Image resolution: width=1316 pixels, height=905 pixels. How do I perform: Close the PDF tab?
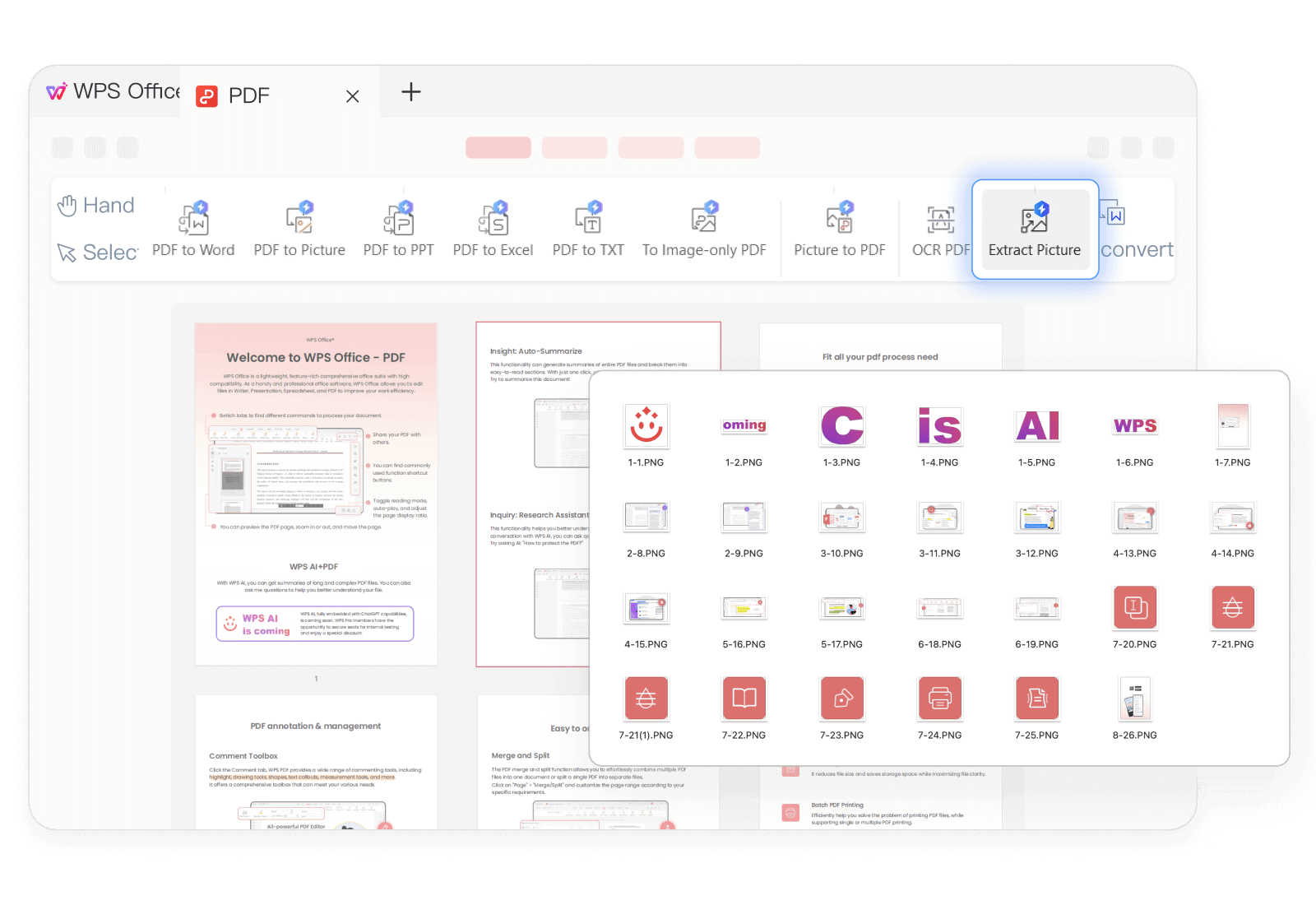coord(353,96)
